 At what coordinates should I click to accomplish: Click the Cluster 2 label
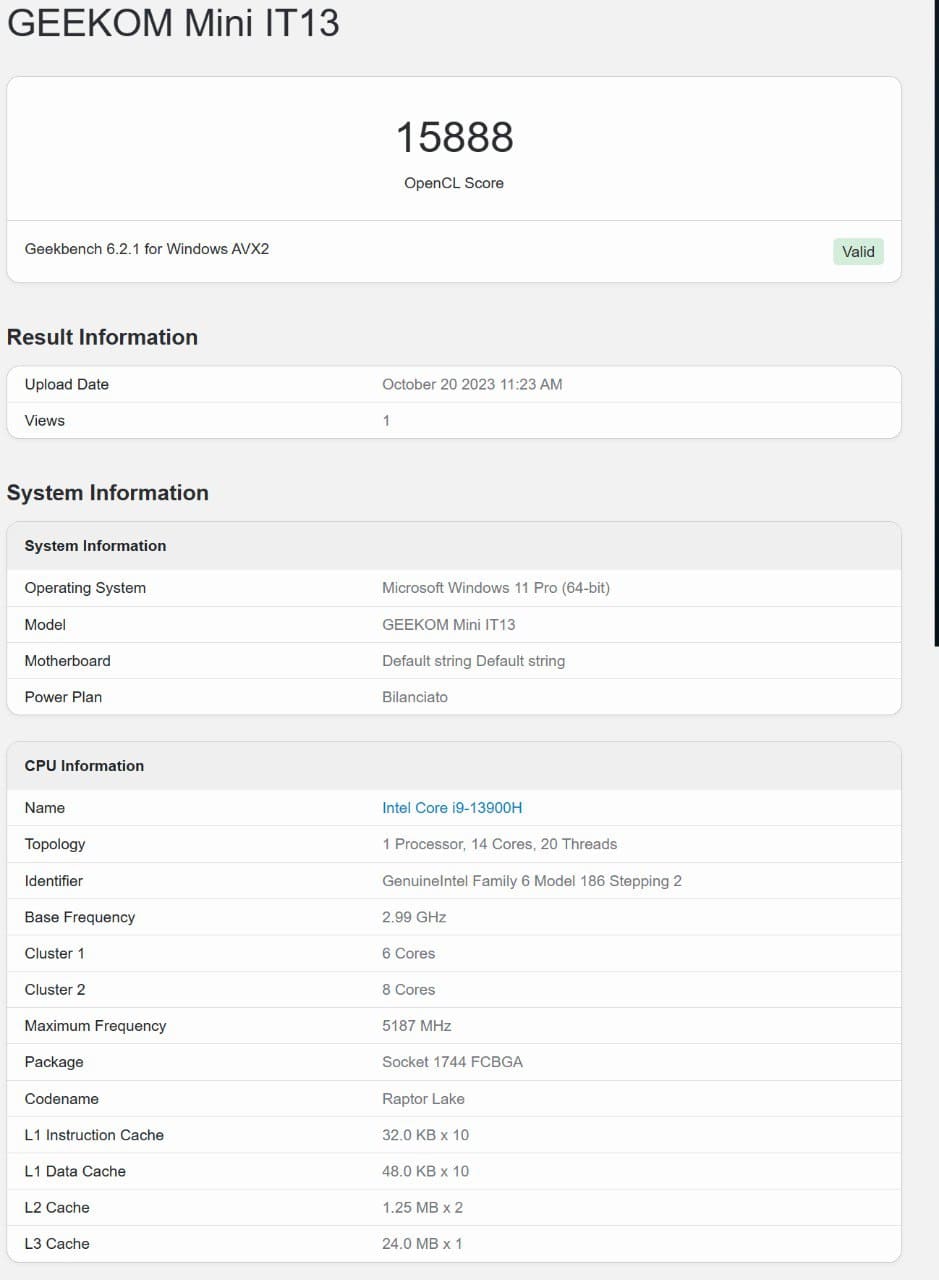coord(55,990)
